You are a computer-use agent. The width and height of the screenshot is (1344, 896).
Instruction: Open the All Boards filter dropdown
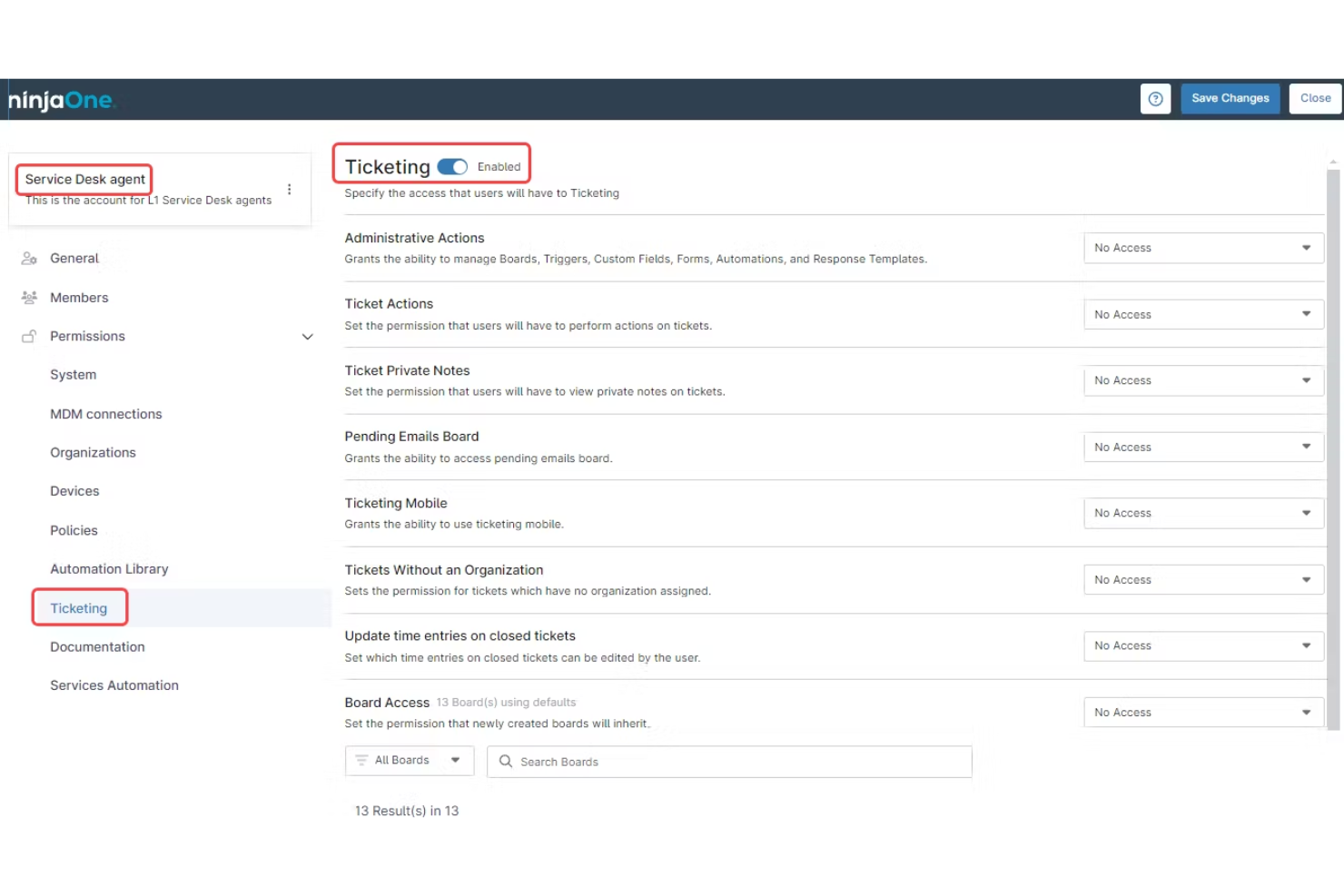click(x=410, y=761)
